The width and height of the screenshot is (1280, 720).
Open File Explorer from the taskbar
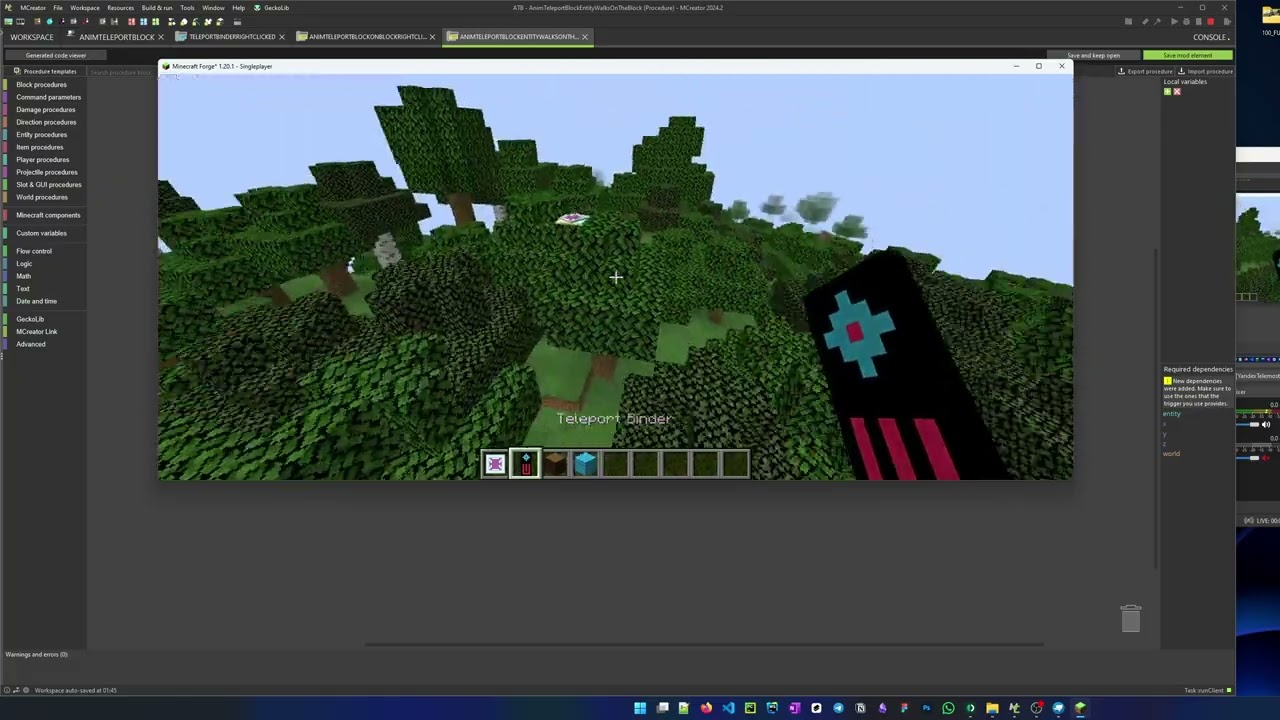click(x=992, y=709)
